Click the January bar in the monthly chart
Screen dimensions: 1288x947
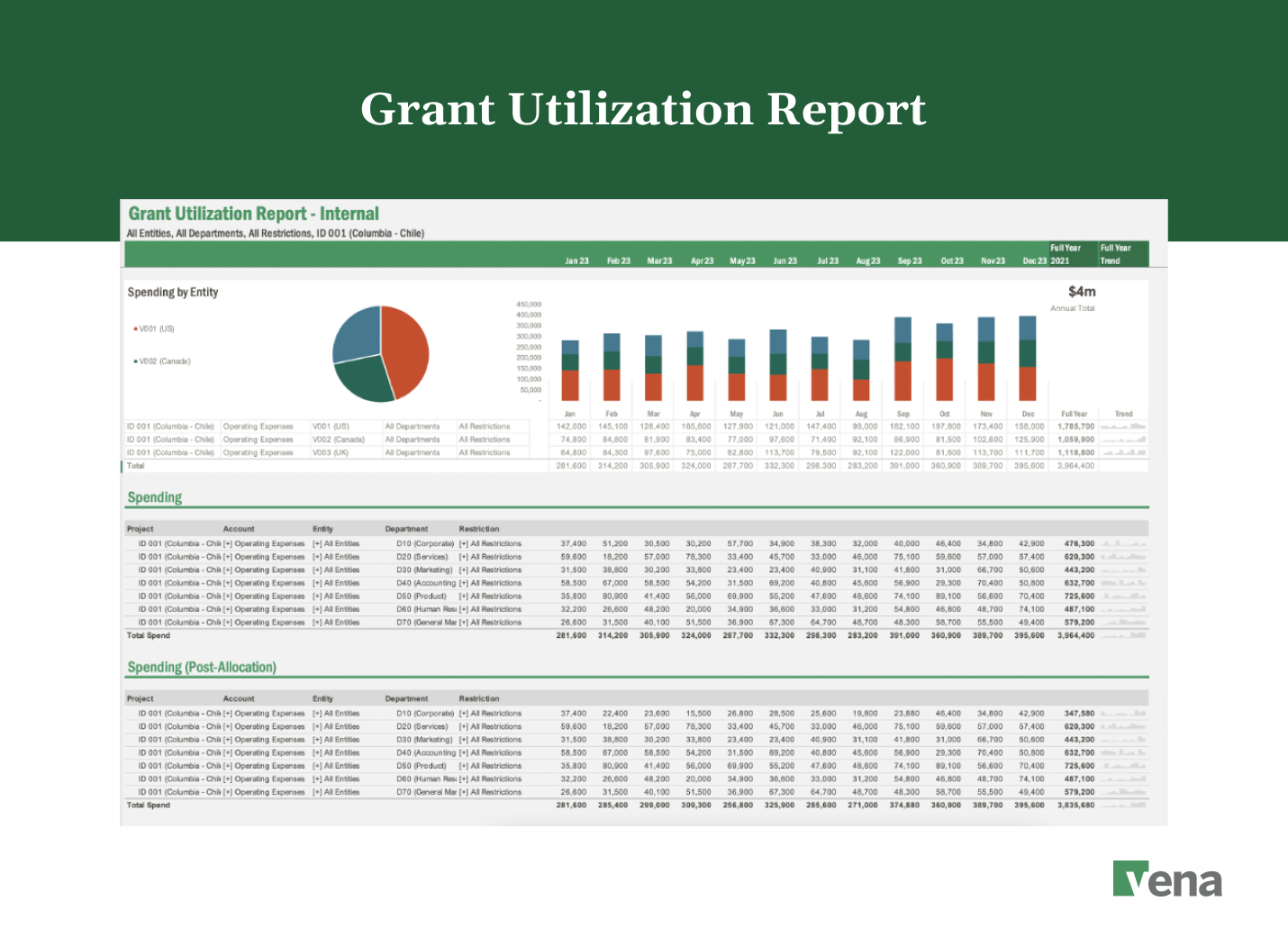570,369
